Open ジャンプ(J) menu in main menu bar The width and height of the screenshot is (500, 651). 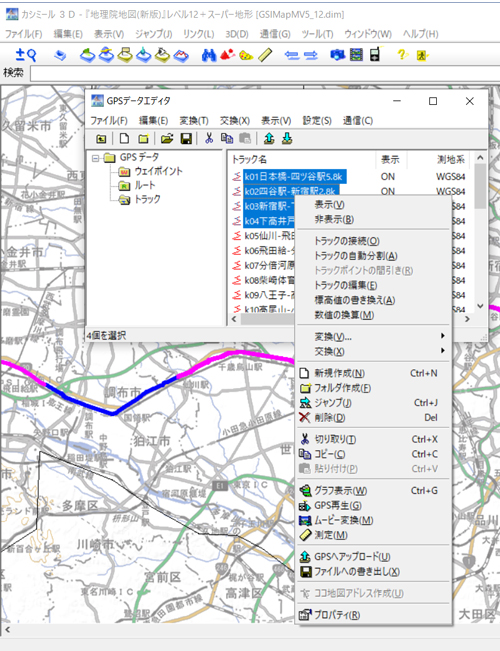click(154, 34)
